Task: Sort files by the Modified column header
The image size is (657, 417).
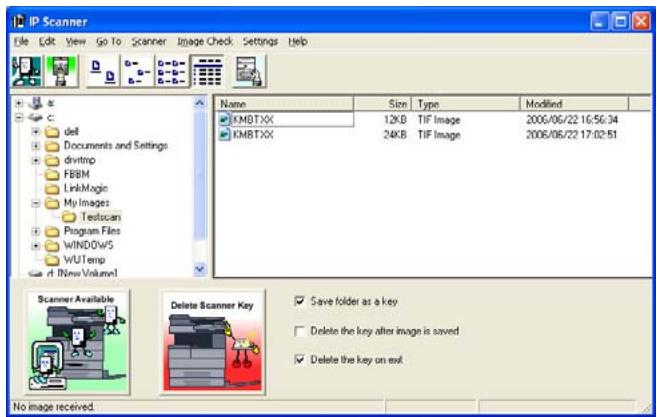Action: coord(574,104)
